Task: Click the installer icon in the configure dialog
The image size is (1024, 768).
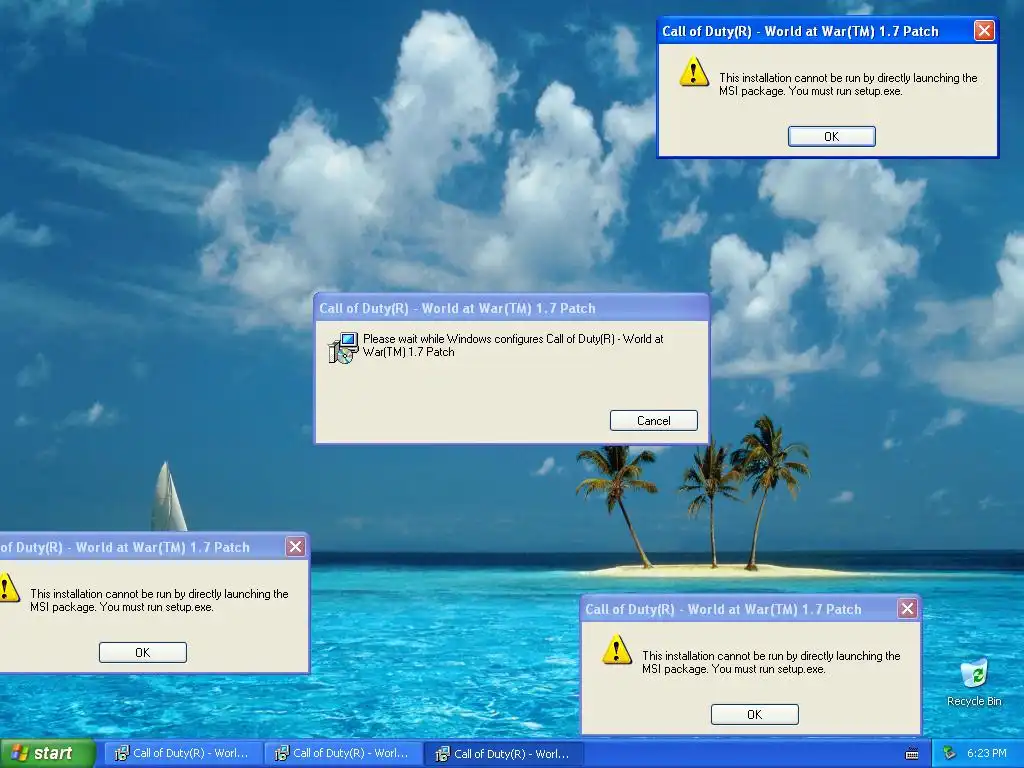Action: pos(343,348)
